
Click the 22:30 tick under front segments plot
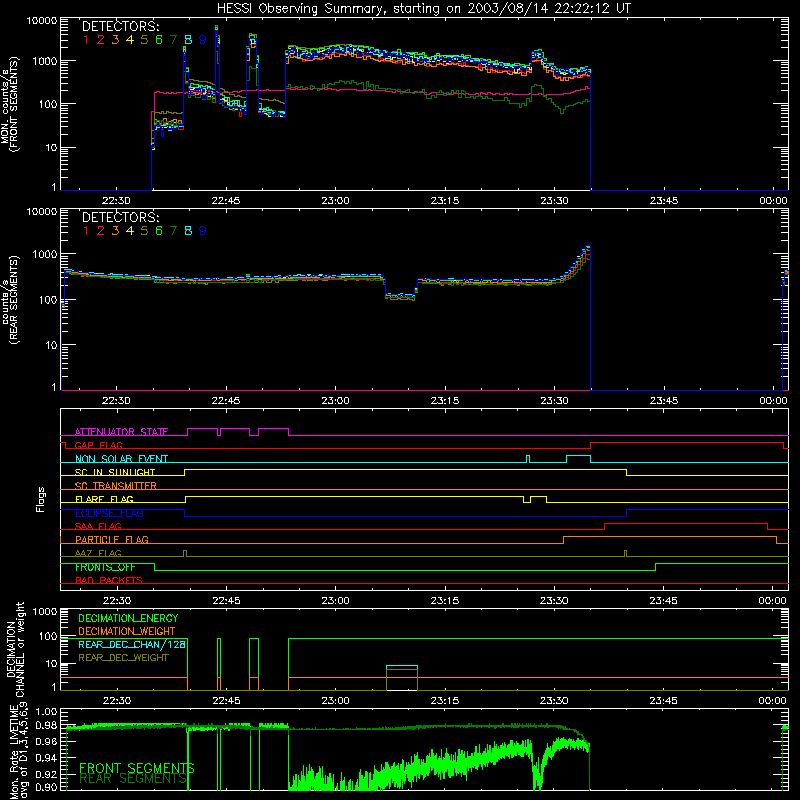point(116,201)
